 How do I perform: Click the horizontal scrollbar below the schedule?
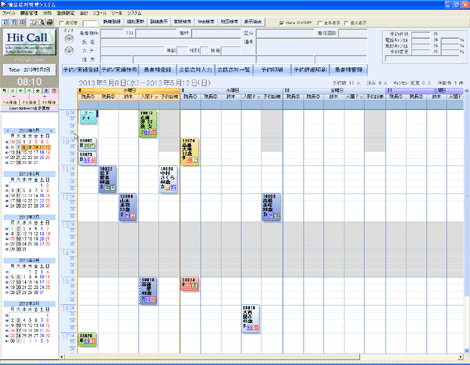click(x=262, y=357)
